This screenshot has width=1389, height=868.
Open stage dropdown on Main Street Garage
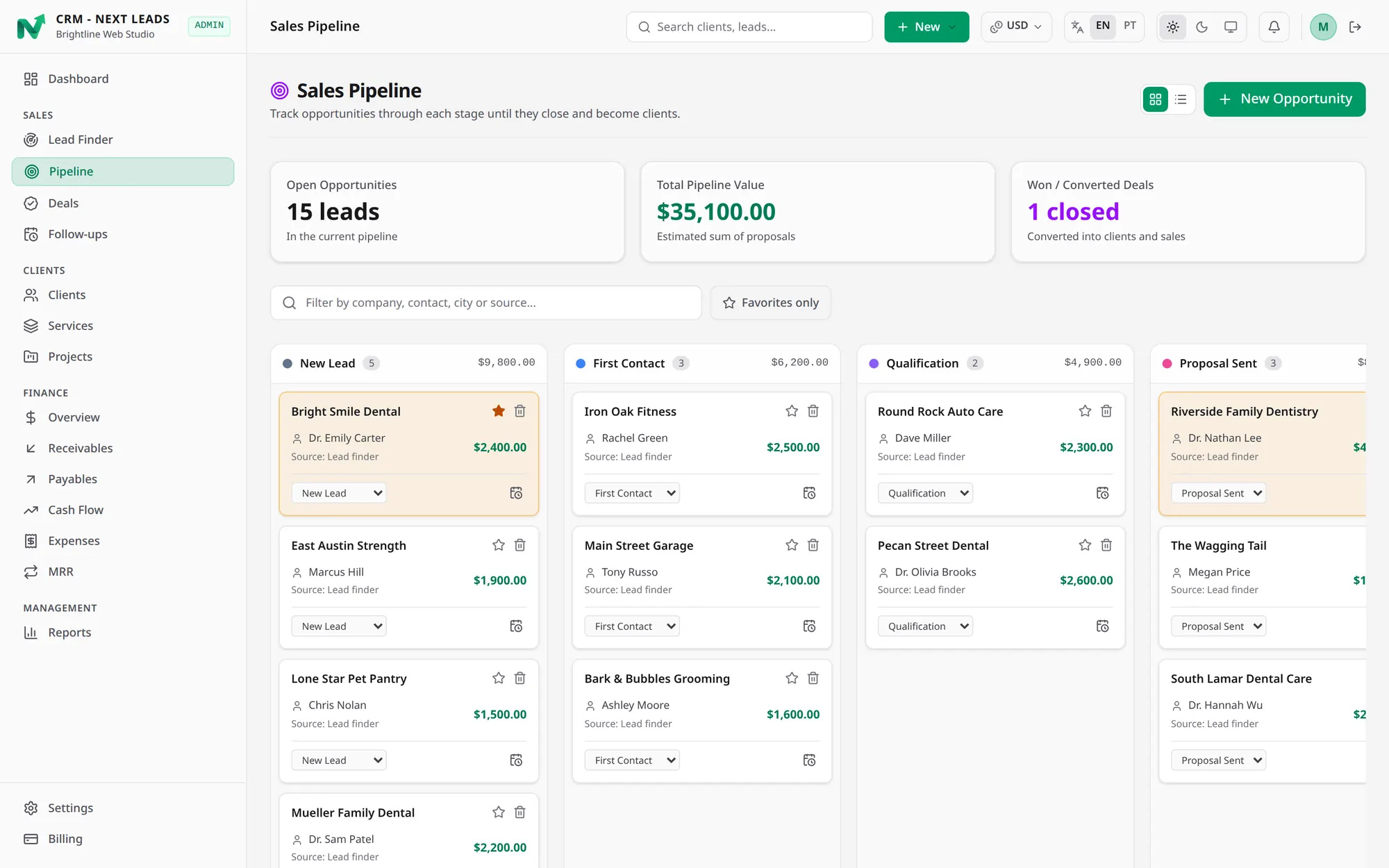(x=632, y=626)
